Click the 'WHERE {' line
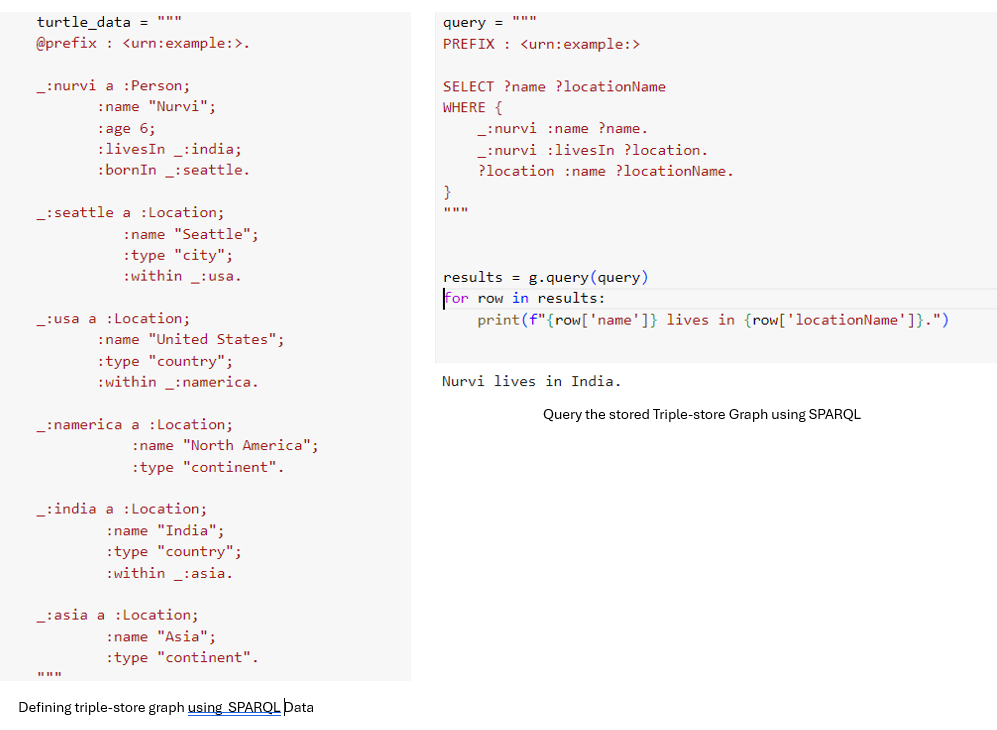 (472, 107)
